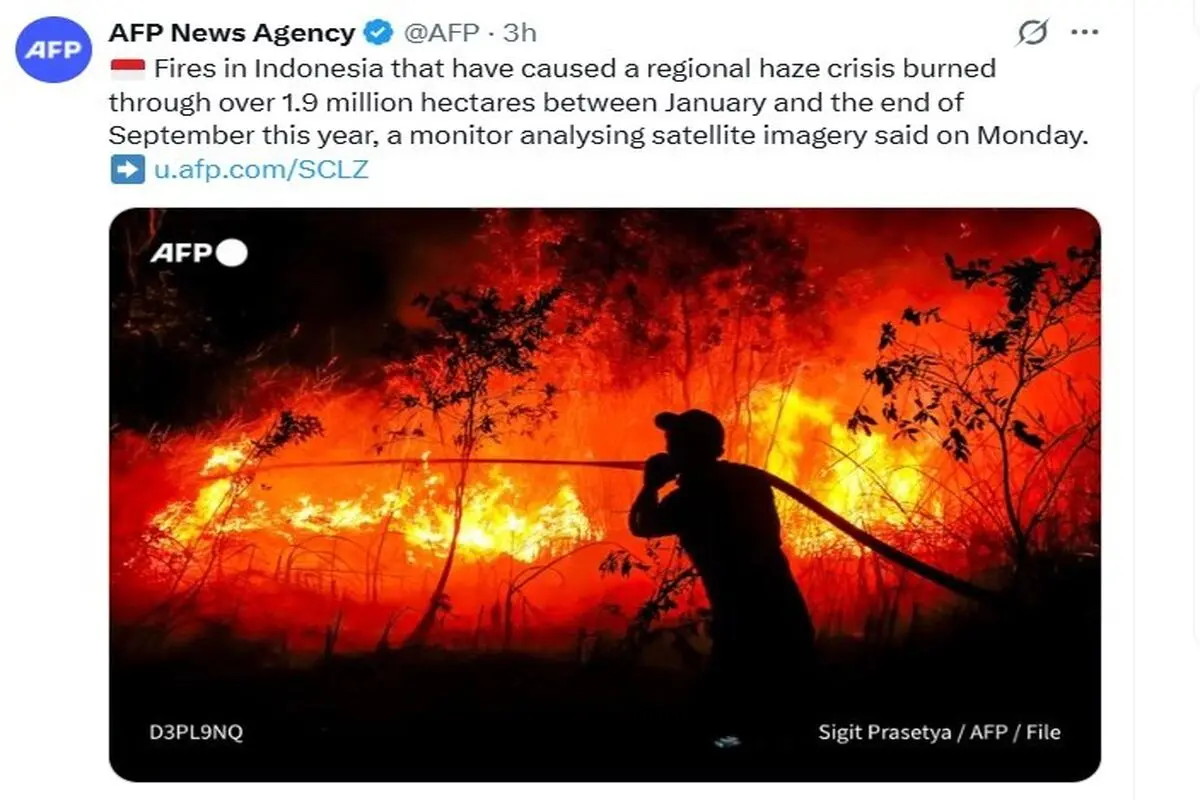Click the D3PL9NQ photo ID text
The image size is (1200, 800).
click(x=195, y=732)
